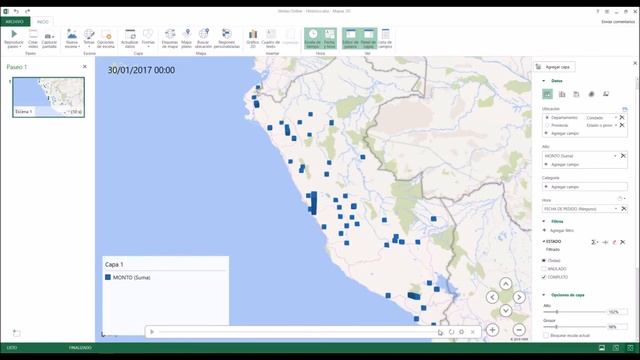Viewport: 640px width, 360px height.
Task: Select Escena 1 thumbnail
Action: tap(49, 97)
